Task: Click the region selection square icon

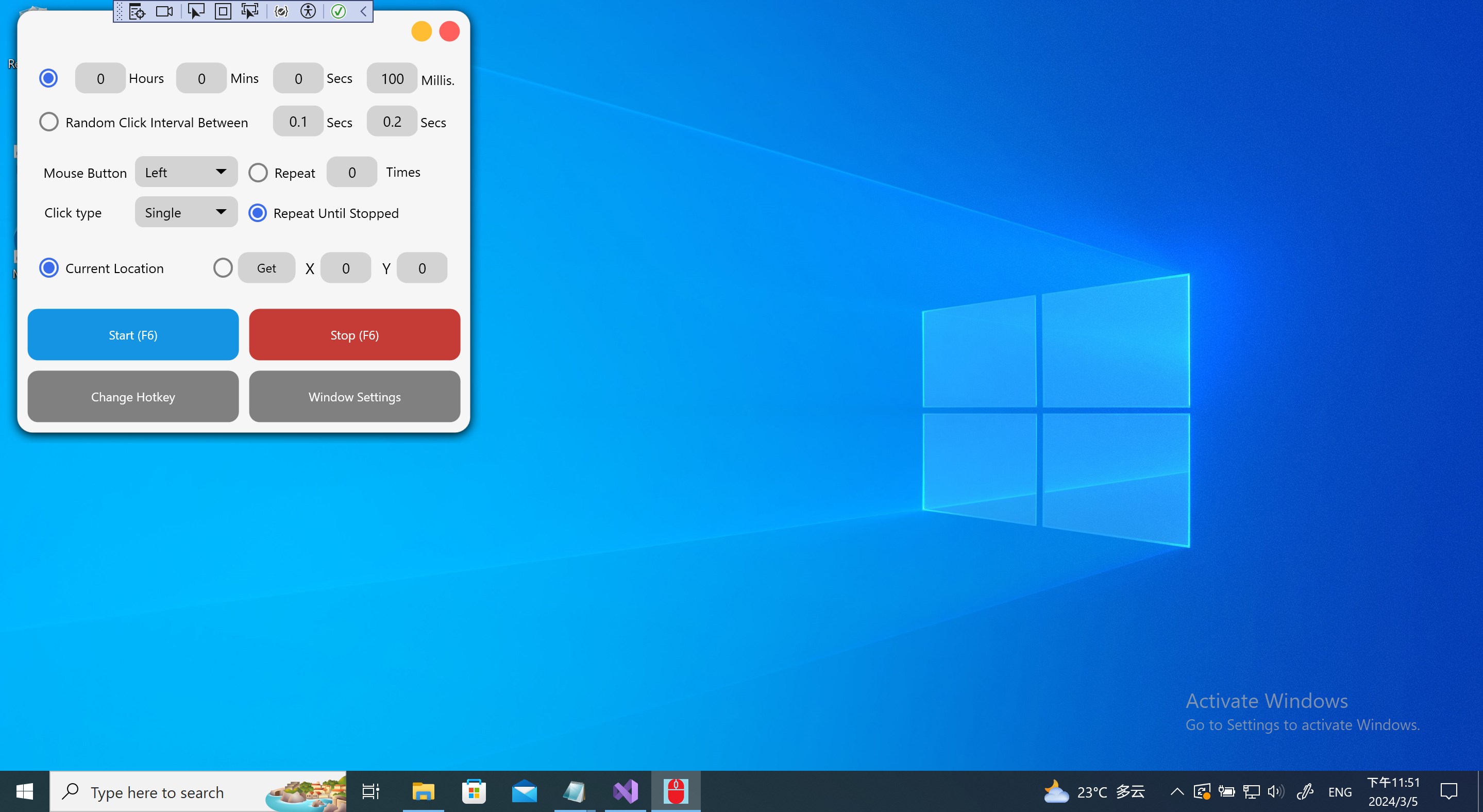Action: click(223, 11)
